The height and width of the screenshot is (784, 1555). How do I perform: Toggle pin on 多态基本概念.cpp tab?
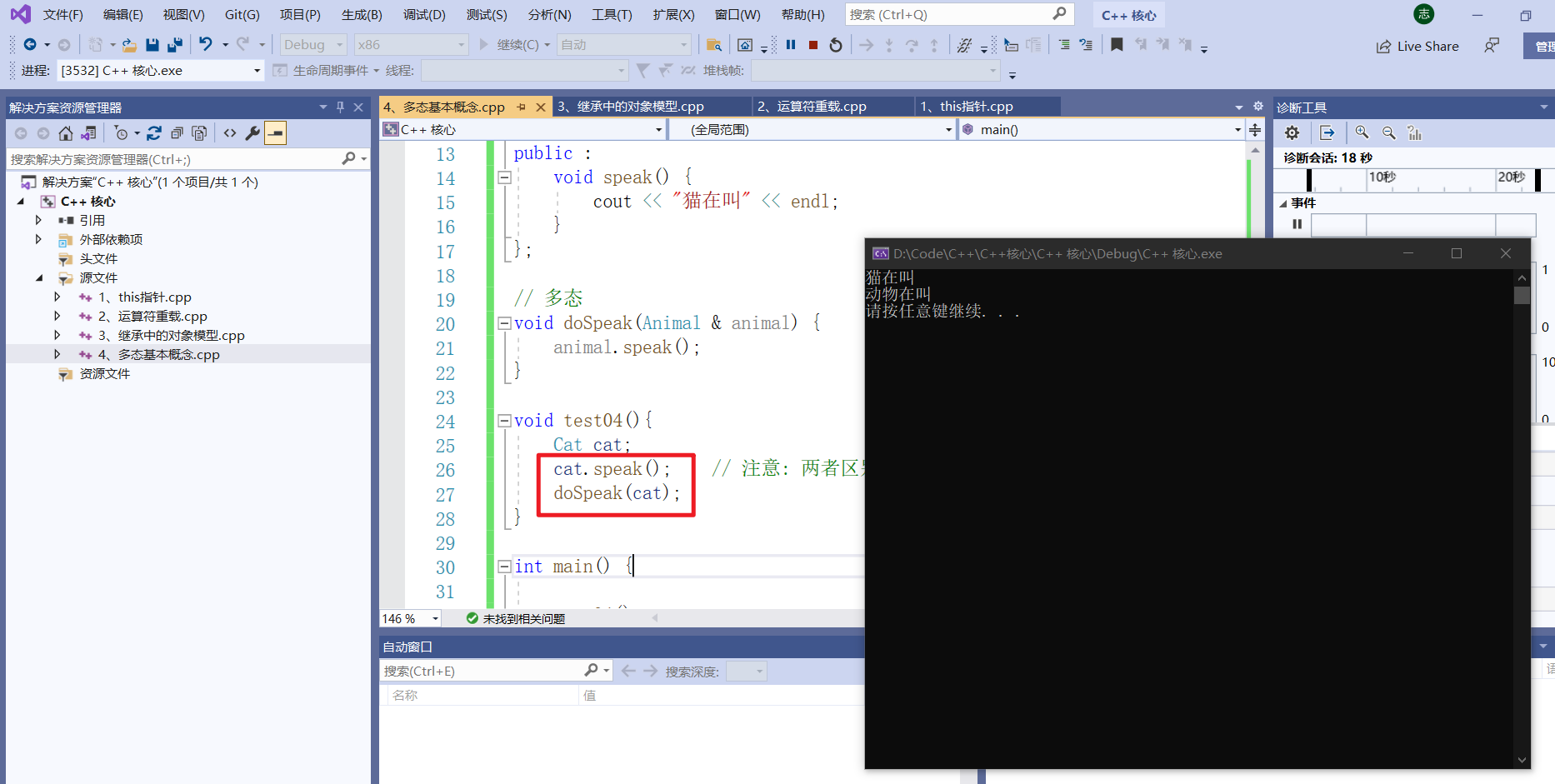tap(521, 107)
